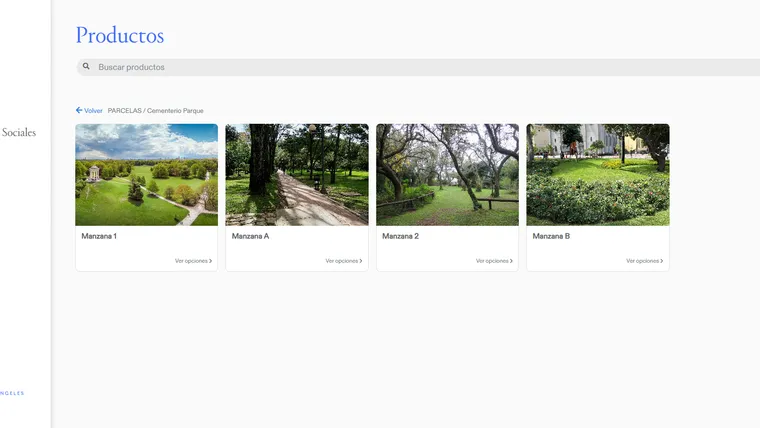760x428 pixels.
Task: Open the Manzana 2 woodland thumbnail
Action: [x=447, y=174]
